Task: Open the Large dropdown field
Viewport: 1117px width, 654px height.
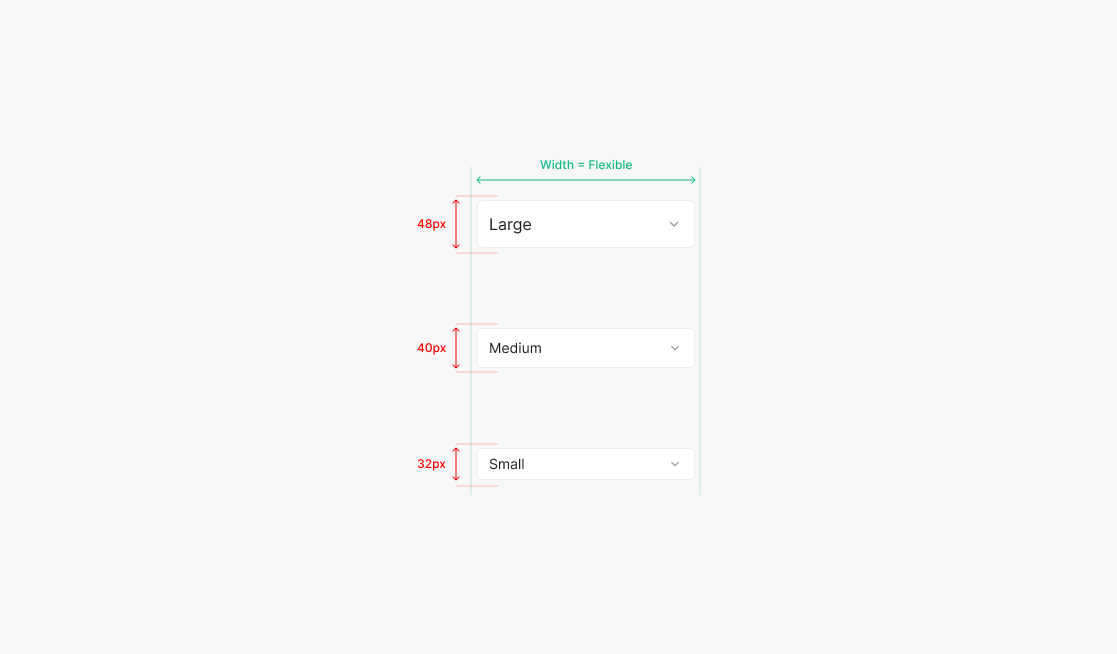Action: [x=585, y=224]
